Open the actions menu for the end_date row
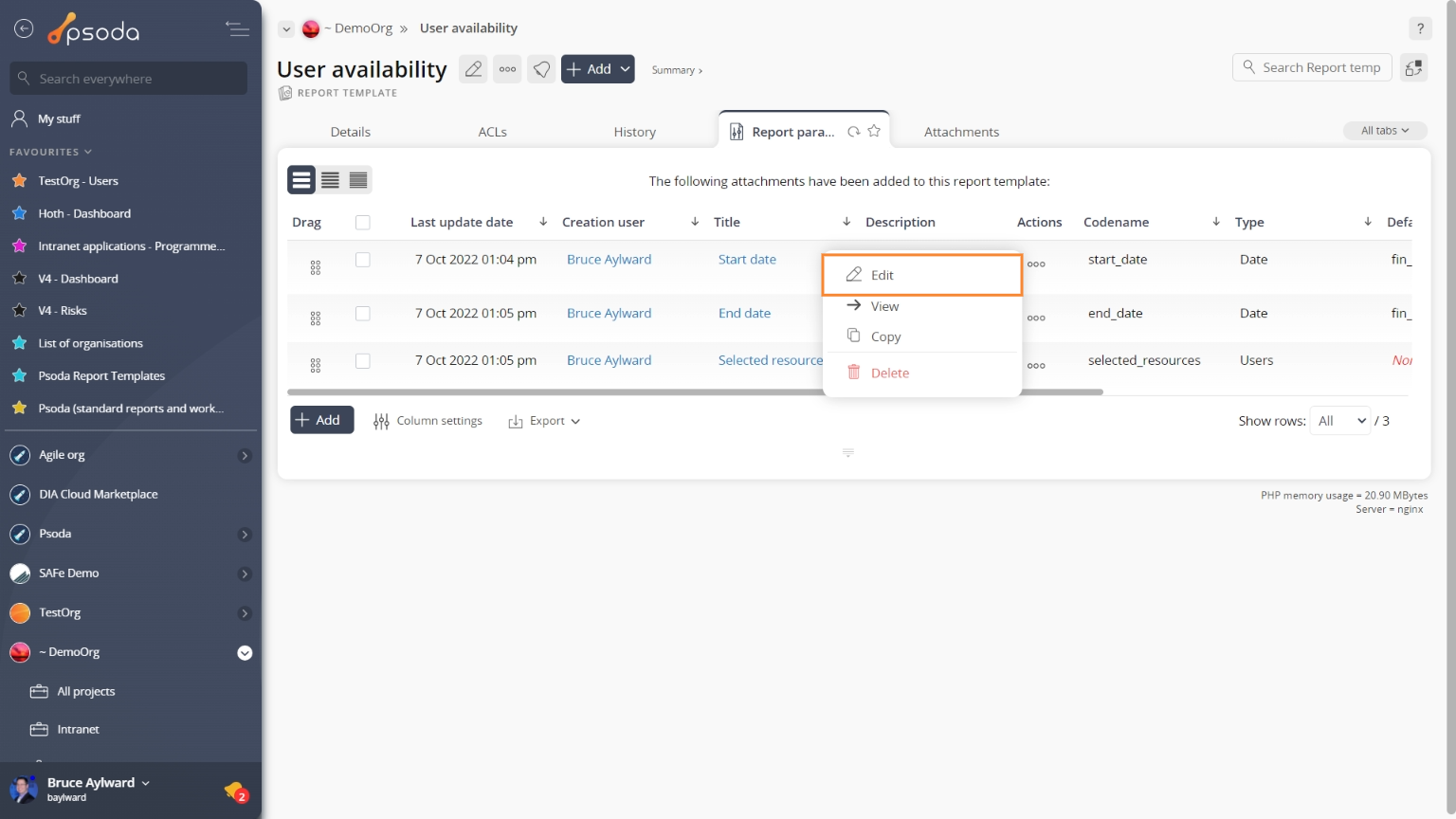The height and width of the screenshot is (819, 1456). point(1036,318)
